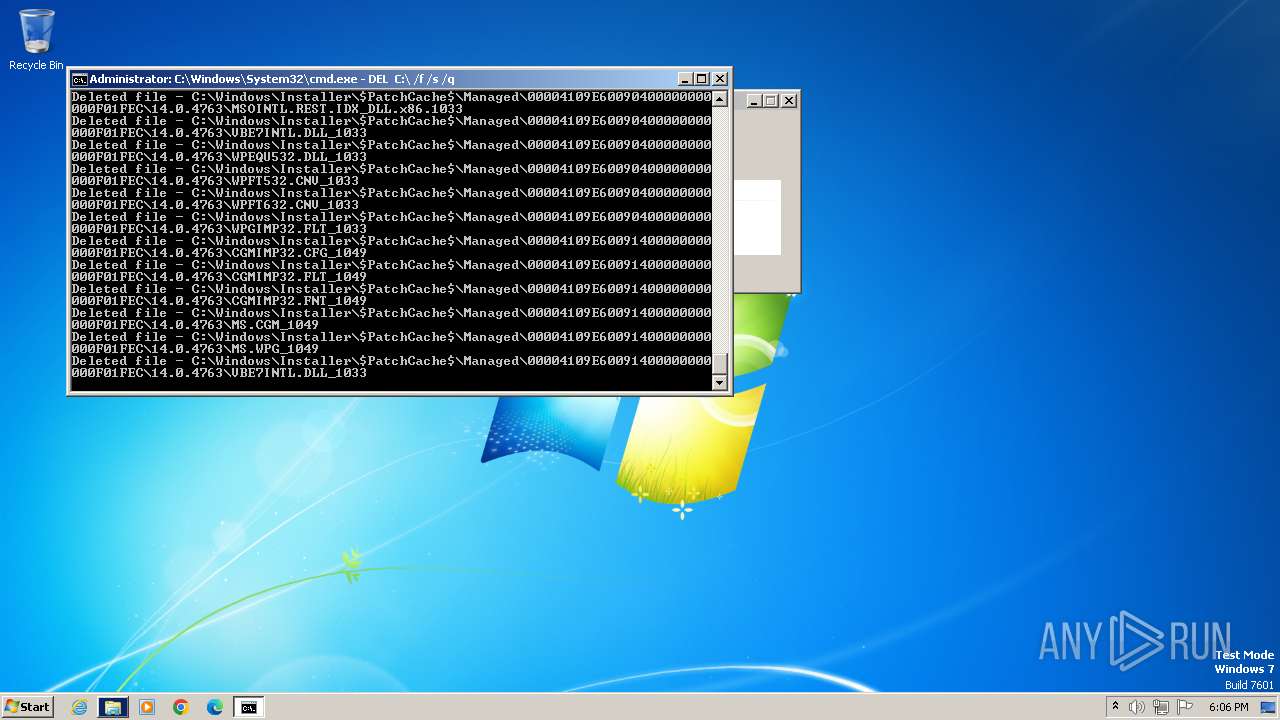Click the cmd window vertical scrollbar track
1280x720 pixels.
(719, 230)
